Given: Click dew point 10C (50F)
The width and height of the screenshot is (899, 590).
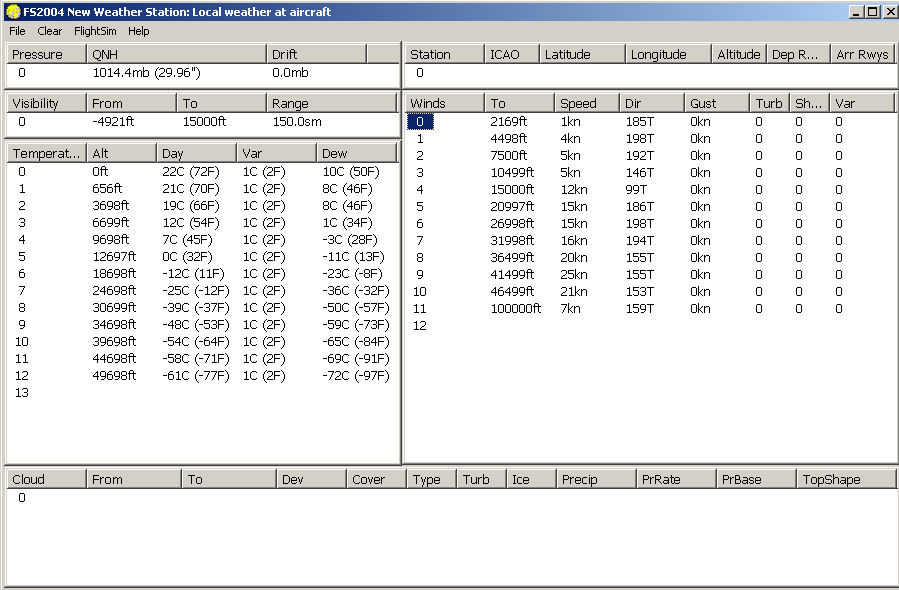Looking at the screenshot, I should [350, 171].
